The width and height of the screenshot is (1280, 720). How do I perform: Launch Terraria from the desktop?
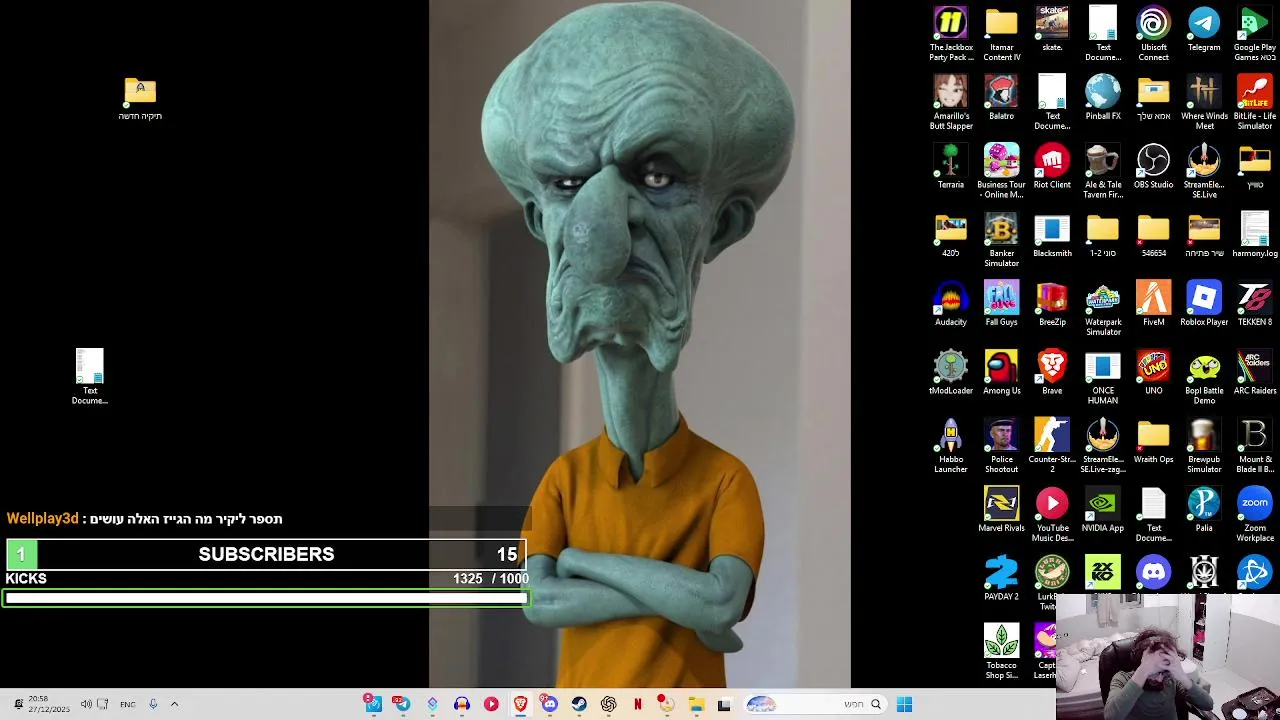(951, 167)
